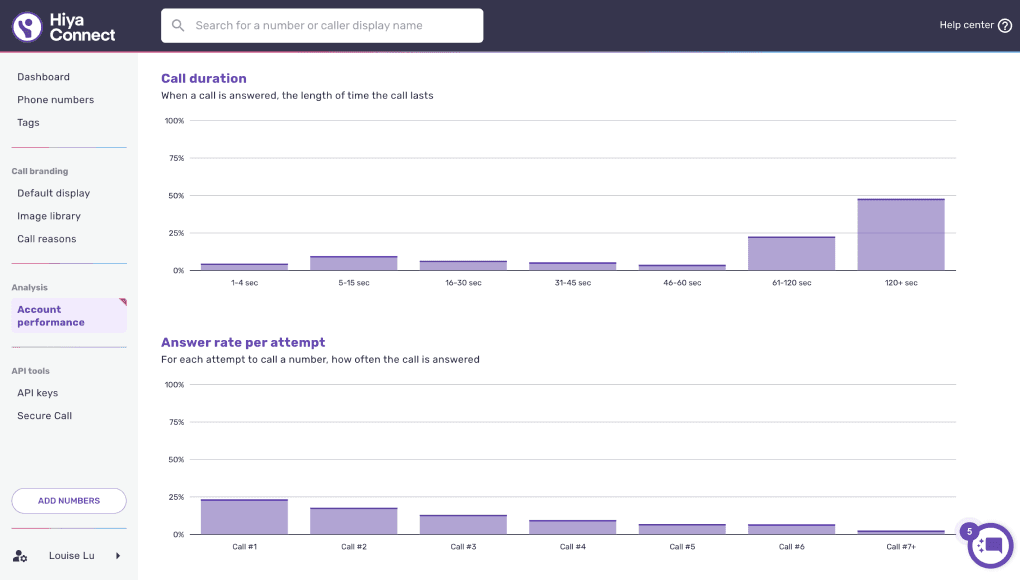Select Account performance in the sidebar
Image resolution: width=1020 pixels, height=580 pixels.
(69, 315)
